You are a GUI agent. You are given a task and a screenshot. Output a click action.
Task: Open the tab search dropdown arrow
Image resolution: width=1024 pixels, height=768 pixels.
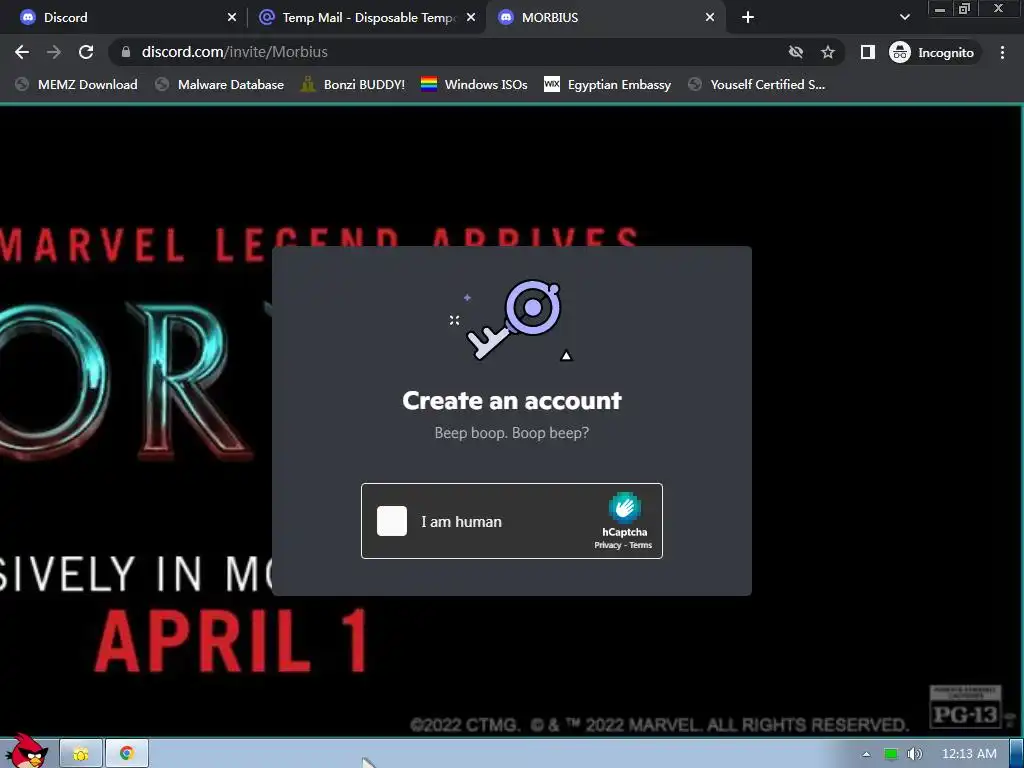(904, 18)
